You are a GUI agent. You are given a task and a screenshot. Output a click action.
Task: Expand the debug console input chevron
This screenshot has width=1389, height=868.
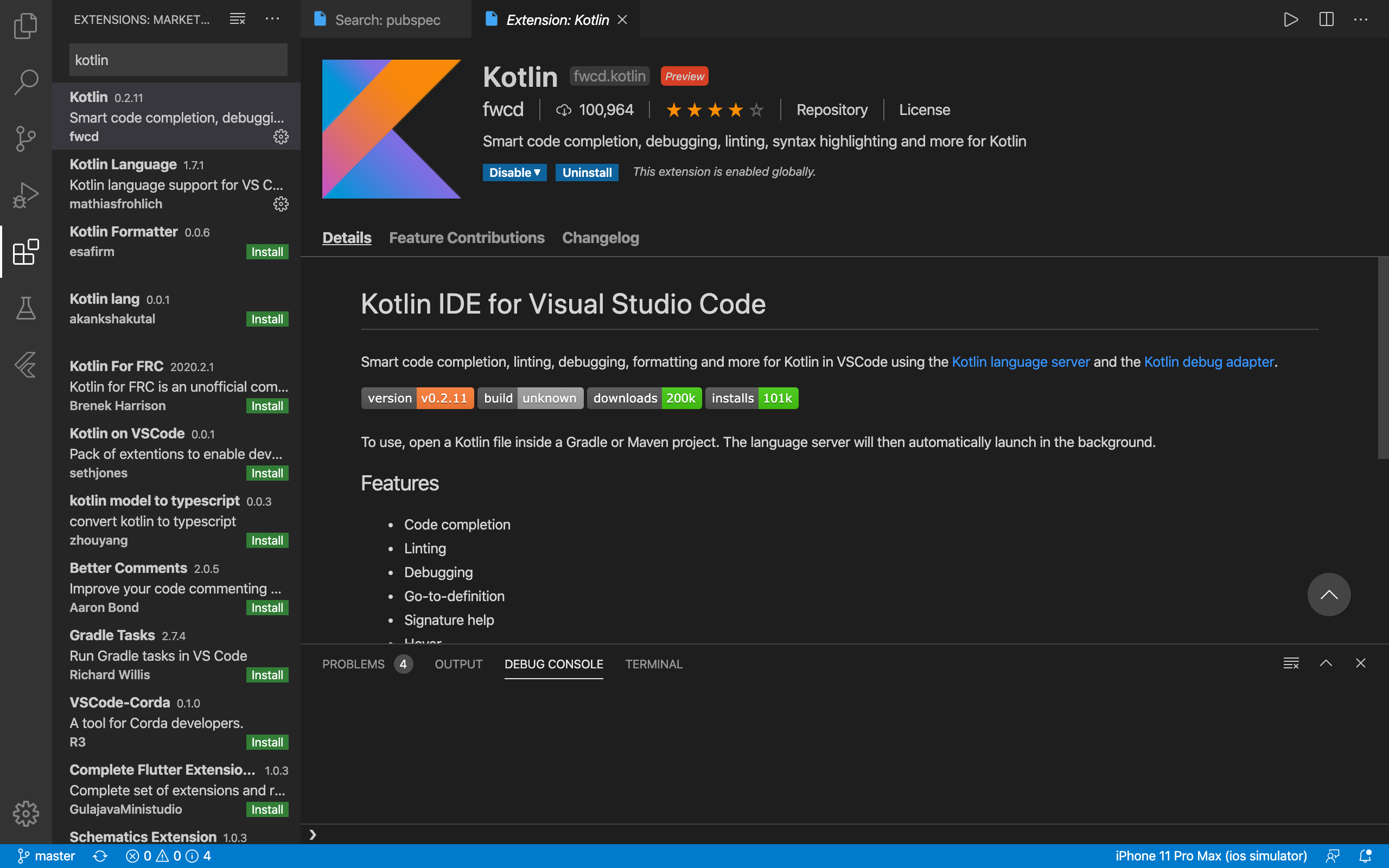point(313,835)
